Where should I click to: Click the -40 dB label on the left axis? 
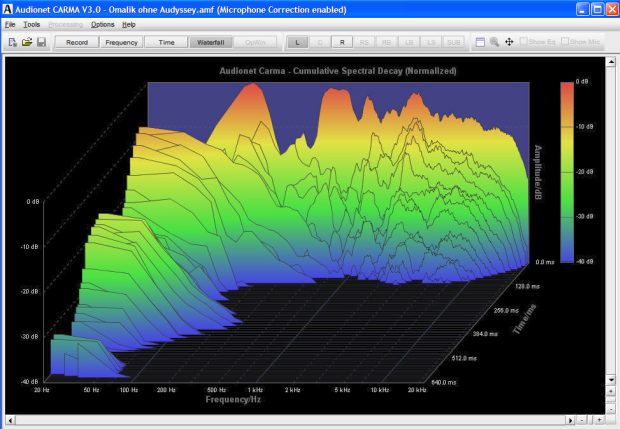coord(30,382)
